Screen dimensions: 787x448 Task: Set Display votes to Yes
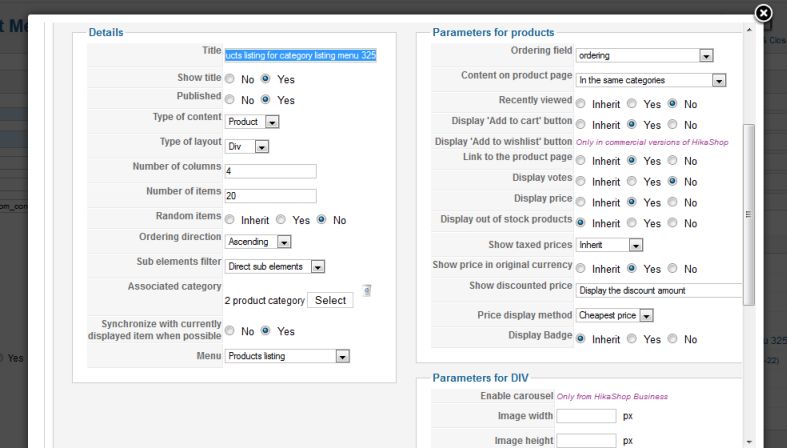click(x=632, y=182)
